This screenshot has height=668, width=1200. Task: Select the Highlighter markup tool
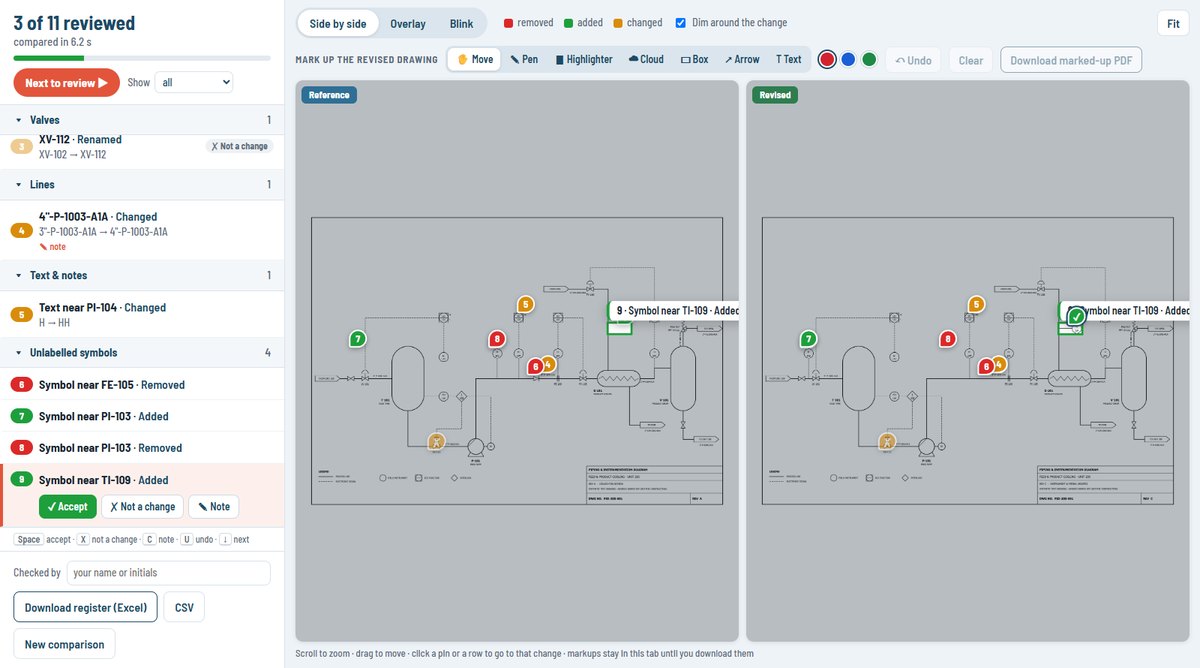pos(584,59)
